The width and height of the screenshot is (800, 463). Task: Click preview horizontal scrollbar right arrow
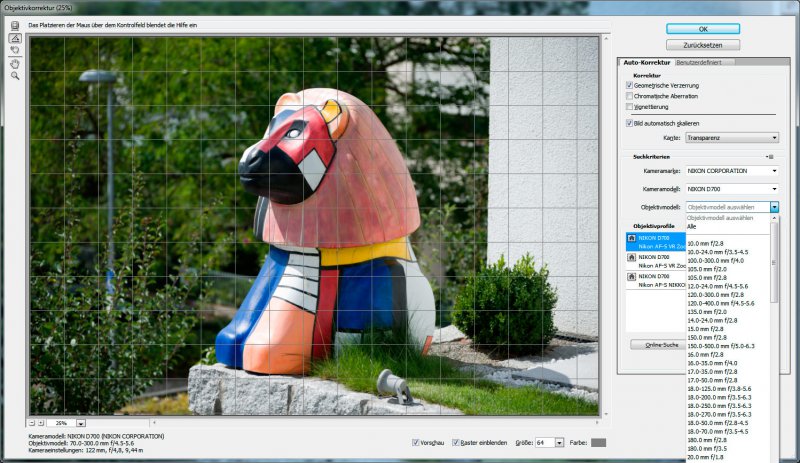(596, 423)
